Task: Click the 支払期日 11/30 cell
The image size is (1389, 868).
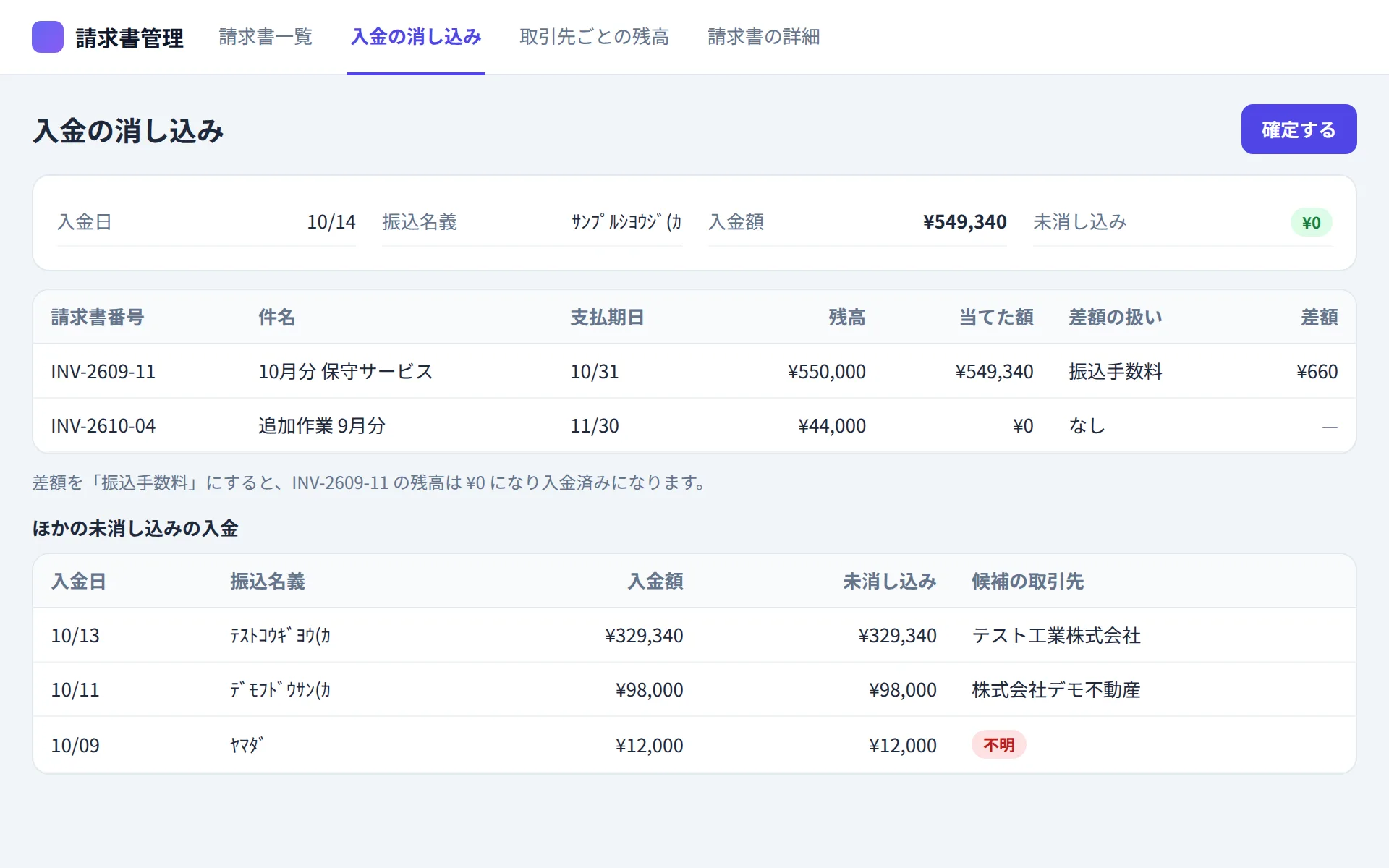Action: tap(595, 426)
